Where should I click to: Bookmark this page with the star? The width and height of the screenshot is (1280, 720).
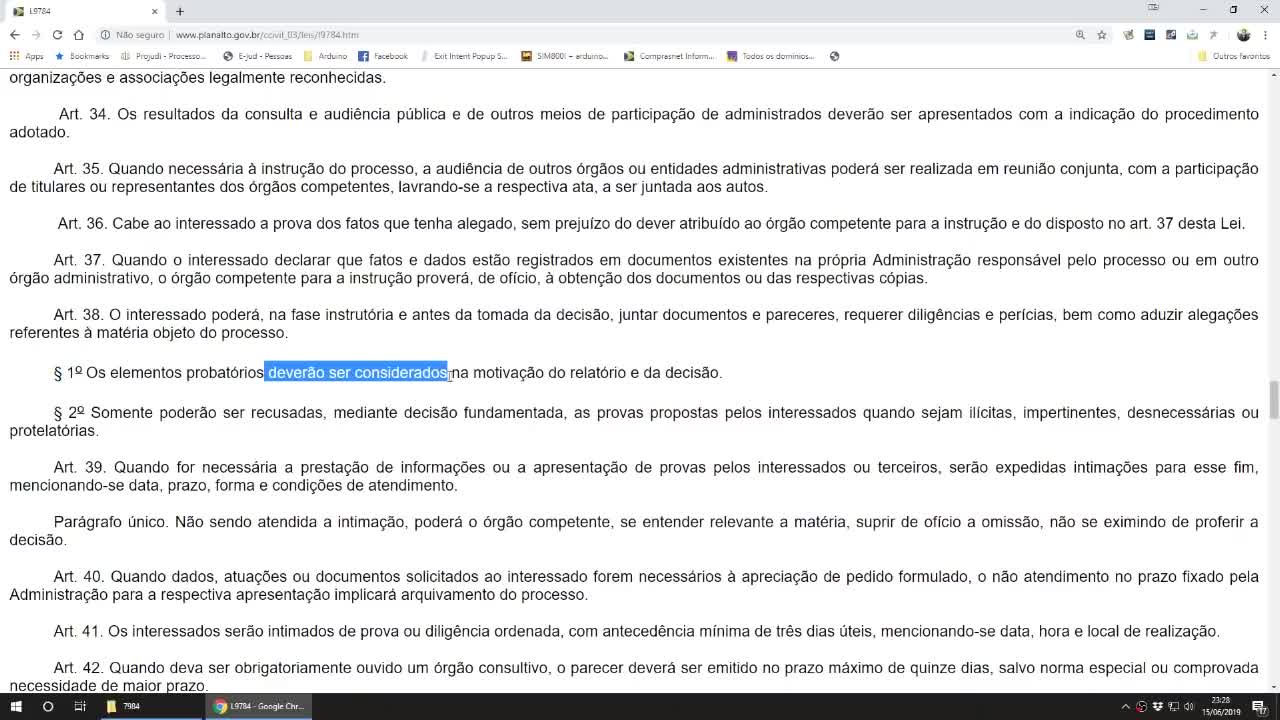coord(1102,35)
